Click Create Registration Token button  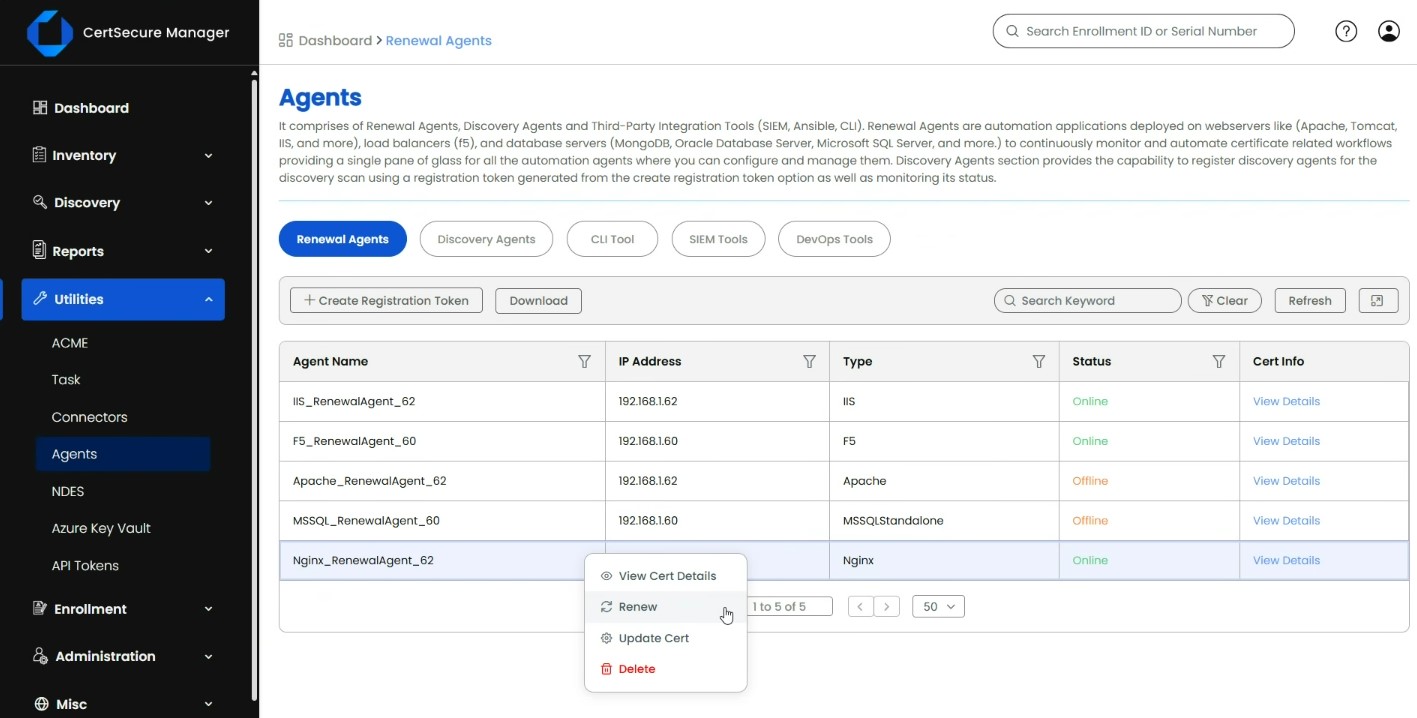386,300
